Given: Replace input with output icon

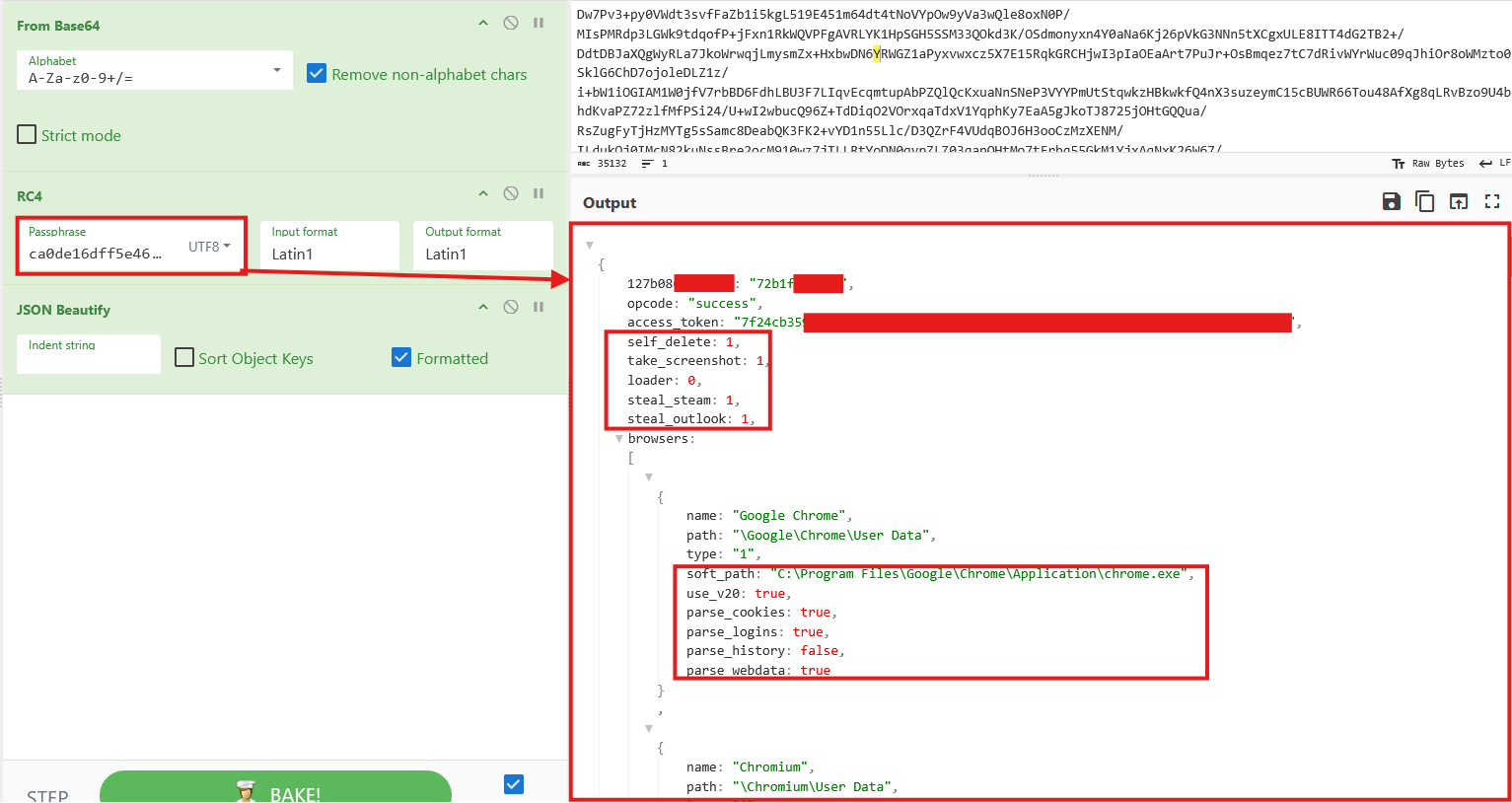Looking at the screenshot, I should point(1458,202).
